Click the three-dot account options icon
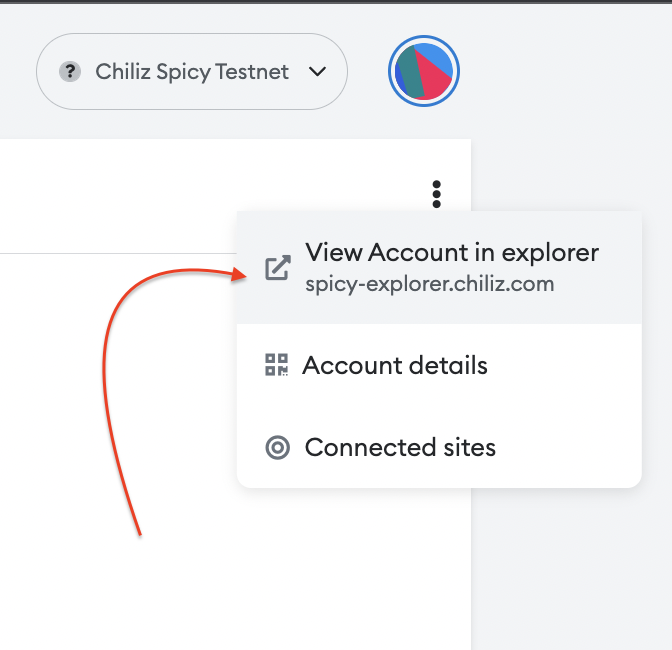This screenshot has width=672, height=650. pos(436,194)
